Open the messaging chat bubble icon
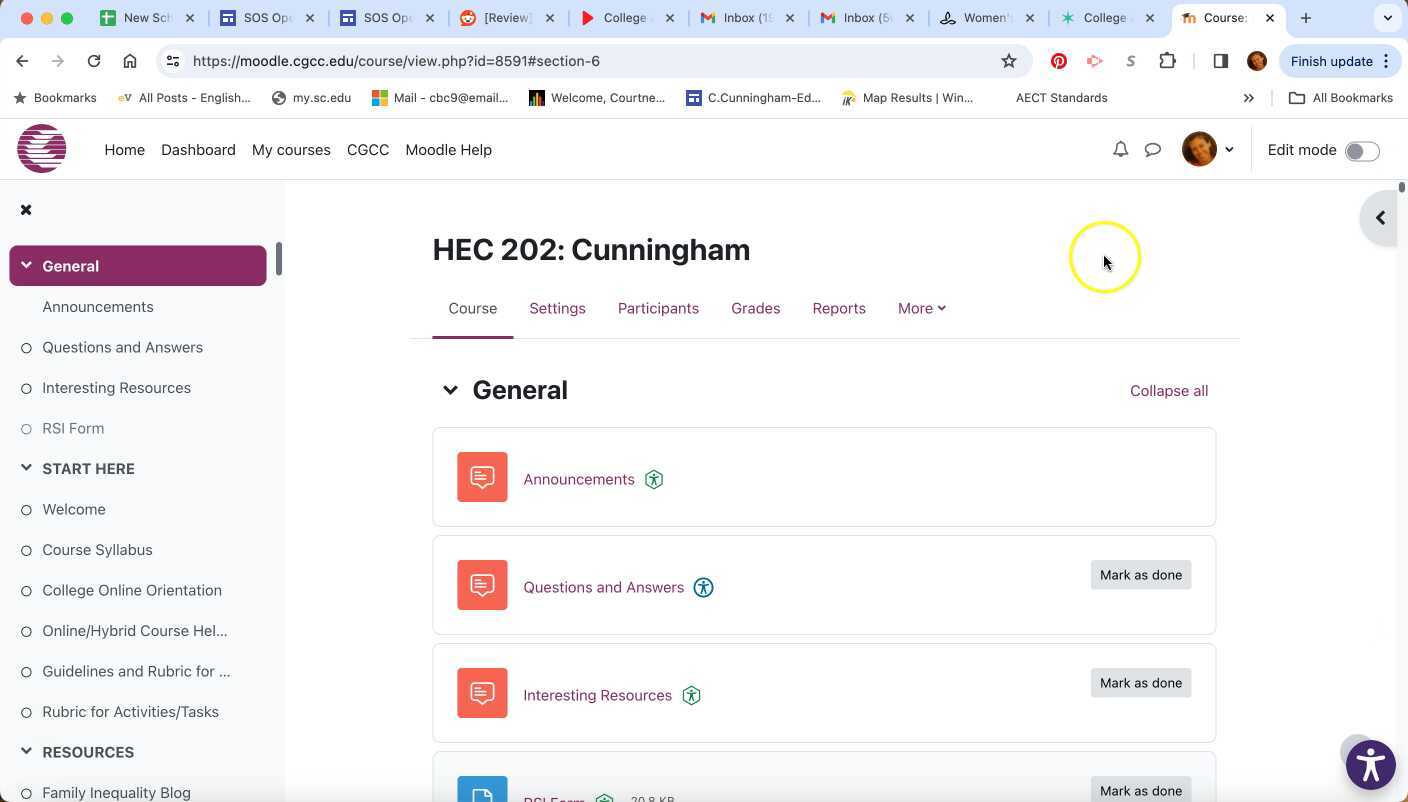Image resolution: width=1408 pixels, height=802 pixels. point(1153,149)
